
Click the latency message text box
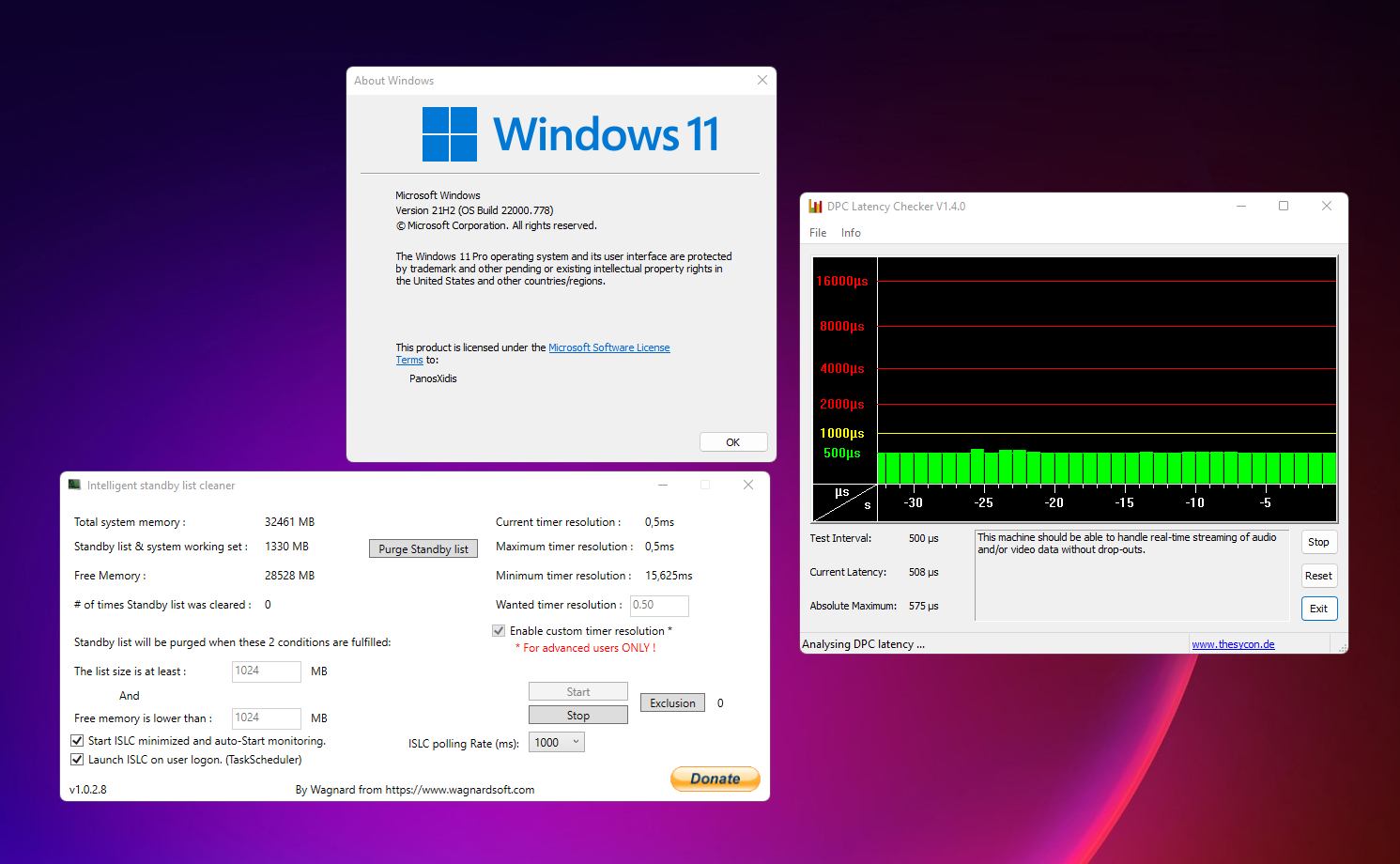[1132, 576]
